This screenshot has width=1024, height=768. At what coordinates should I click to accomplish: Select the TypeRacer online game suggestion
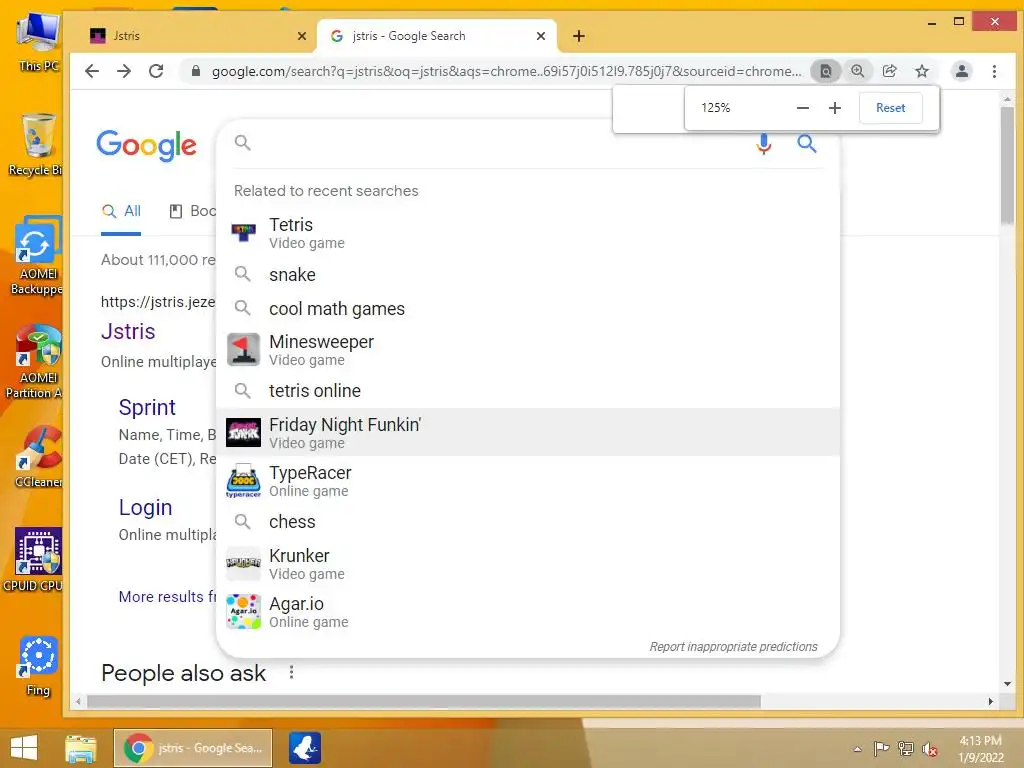click(x=528, y=481)
